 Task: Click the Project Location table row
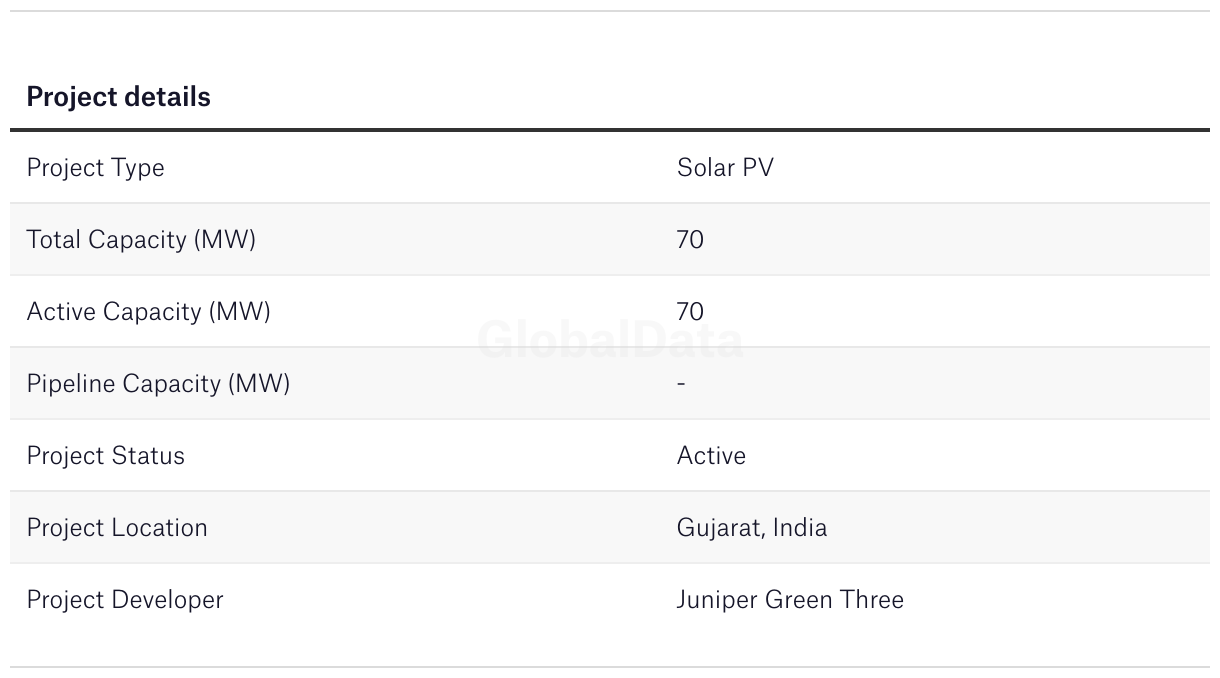610,527
